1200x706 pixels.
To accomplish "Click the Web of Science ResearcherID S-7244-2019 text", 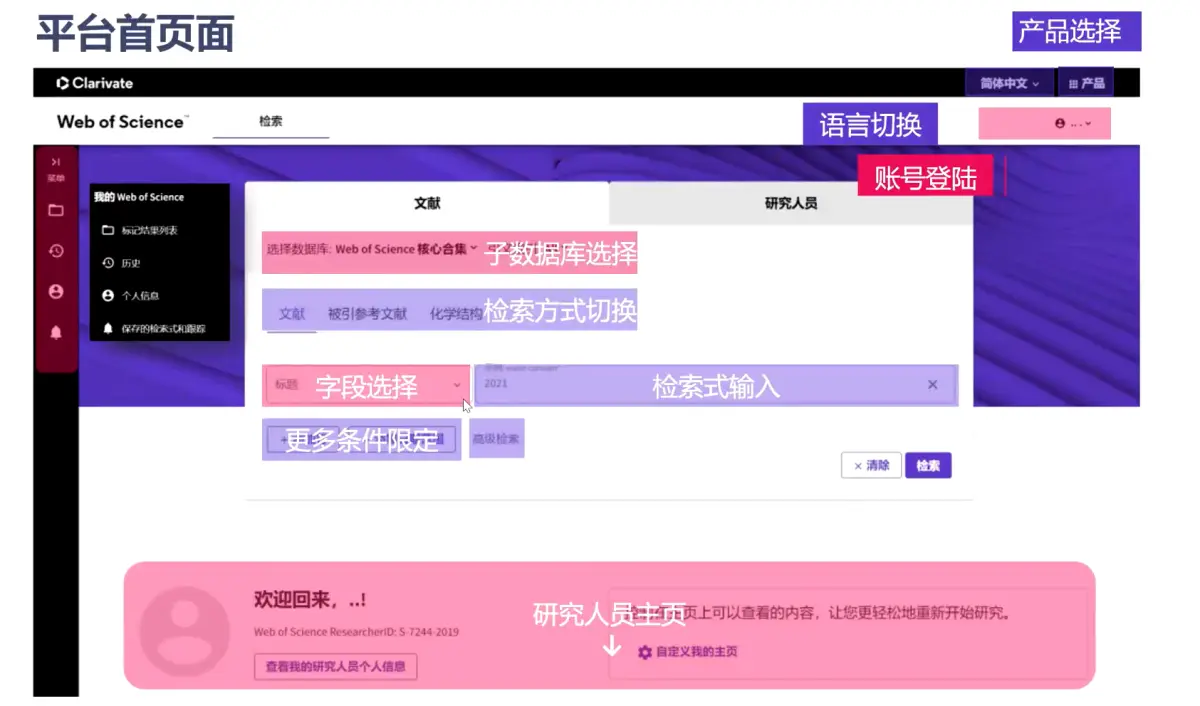I will click(357, 632).
